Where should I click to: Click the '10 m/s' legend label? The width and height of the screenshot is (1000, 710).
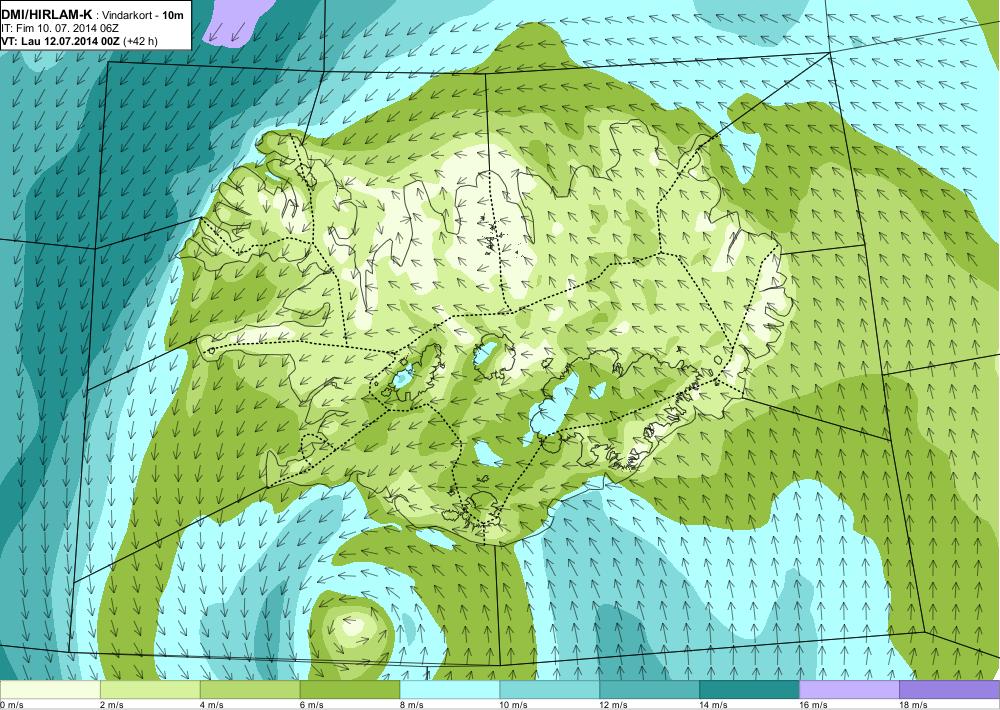click(x=513, y=704)
